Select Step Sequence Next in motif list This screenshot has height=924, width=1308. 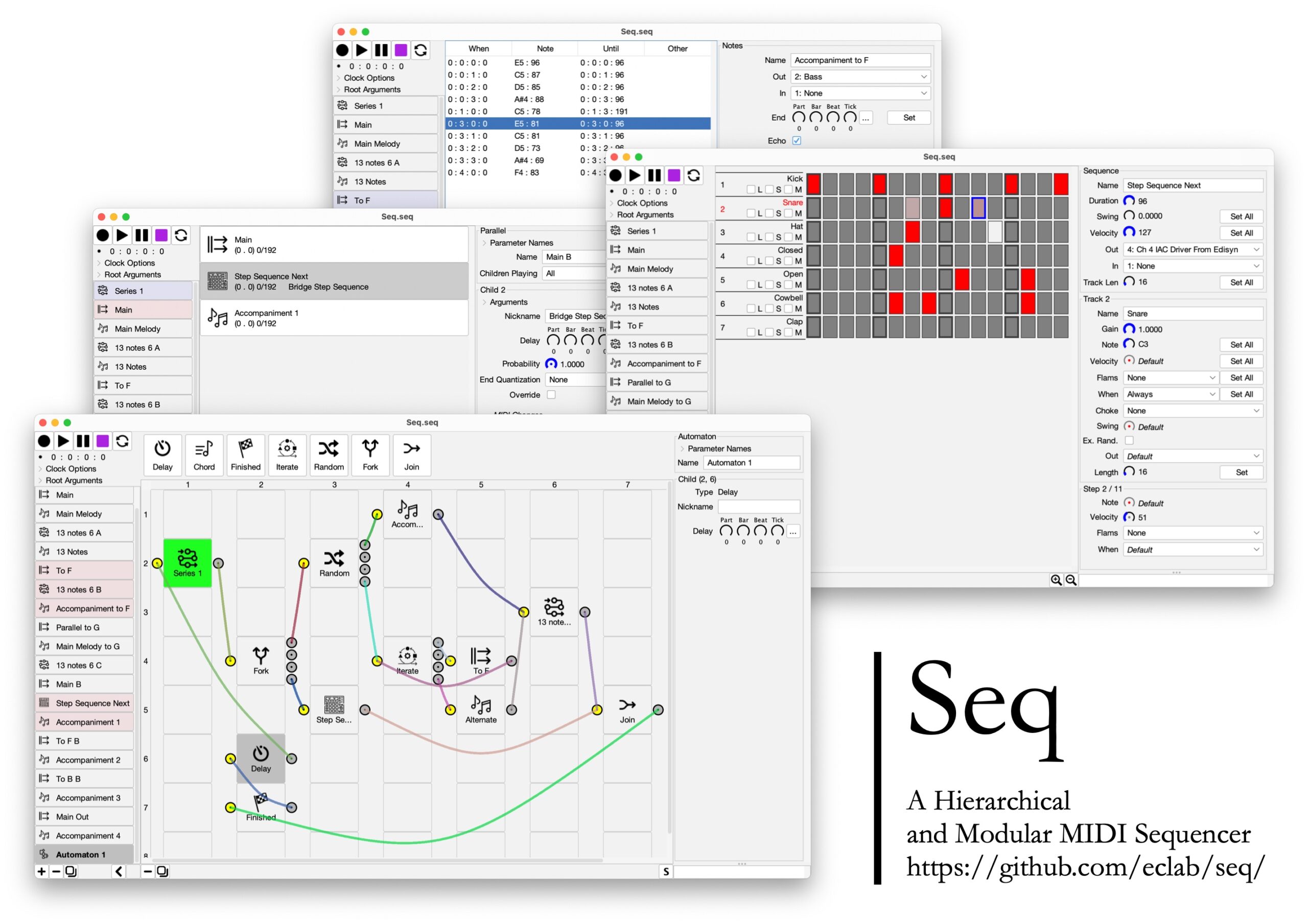click(84, 703)
